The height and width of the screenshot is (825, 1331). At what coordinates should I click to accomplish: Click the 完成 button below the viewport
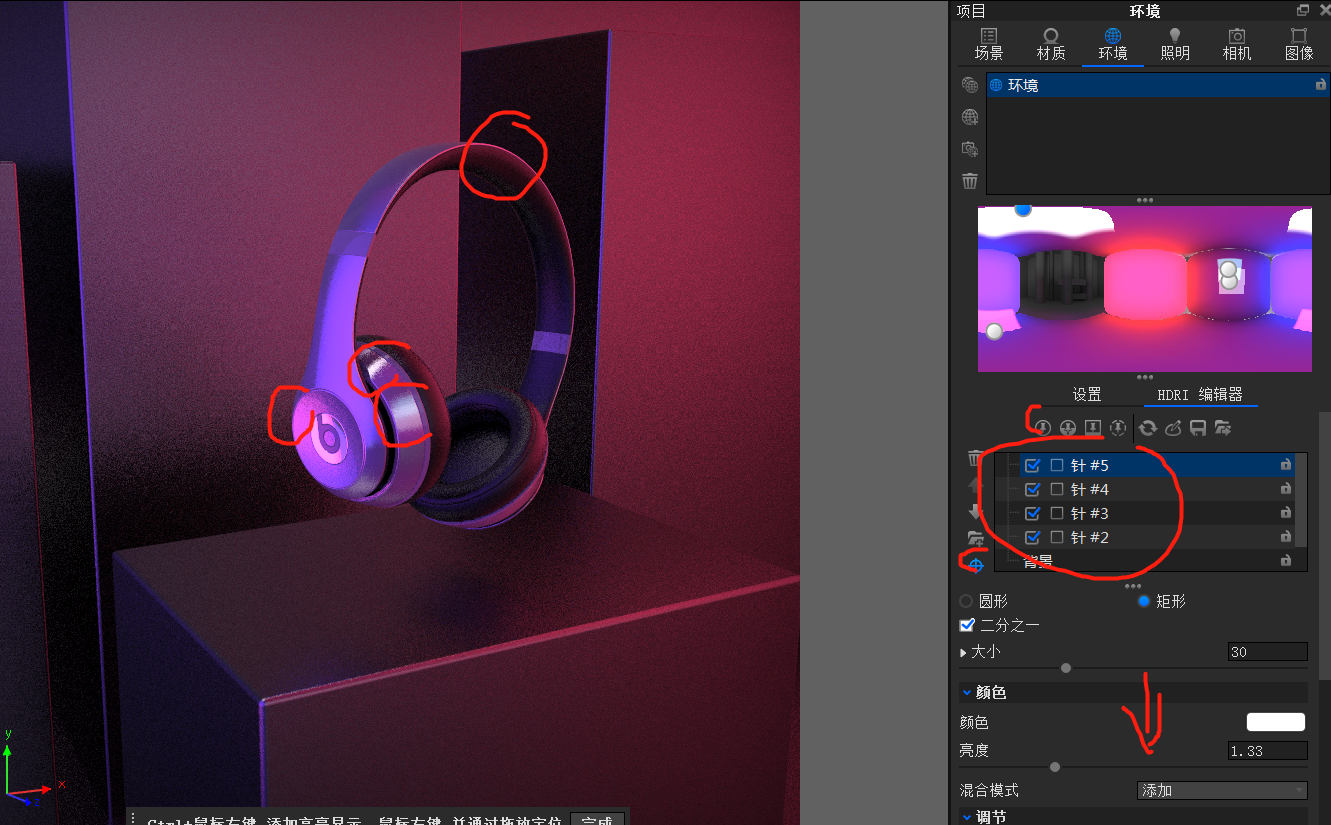click(597, 819)
